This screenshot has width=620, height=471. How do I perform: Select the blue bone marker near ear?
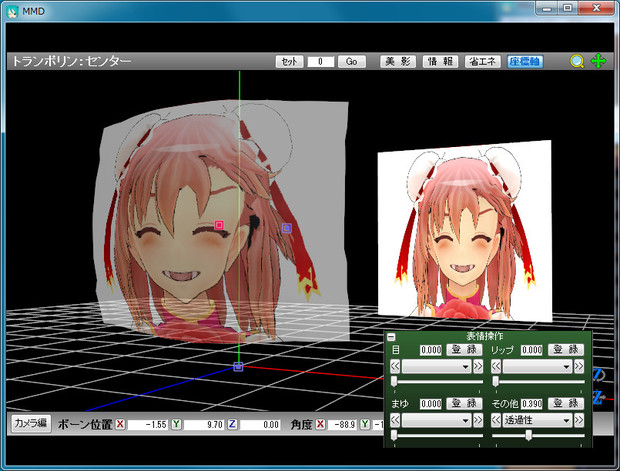tap(287, 228)
